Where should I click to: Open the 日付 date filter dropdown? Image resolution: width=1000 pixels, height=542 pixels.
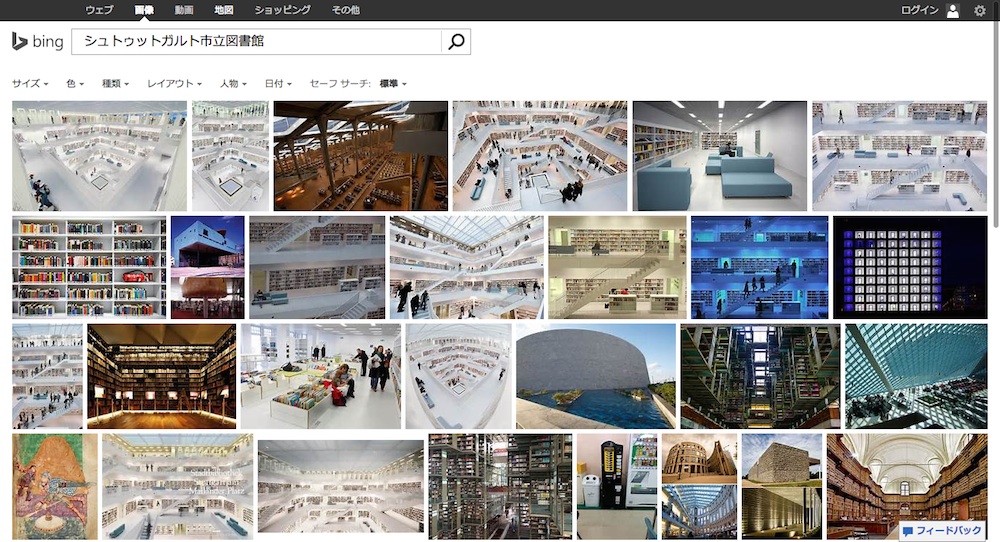point(278,84)
